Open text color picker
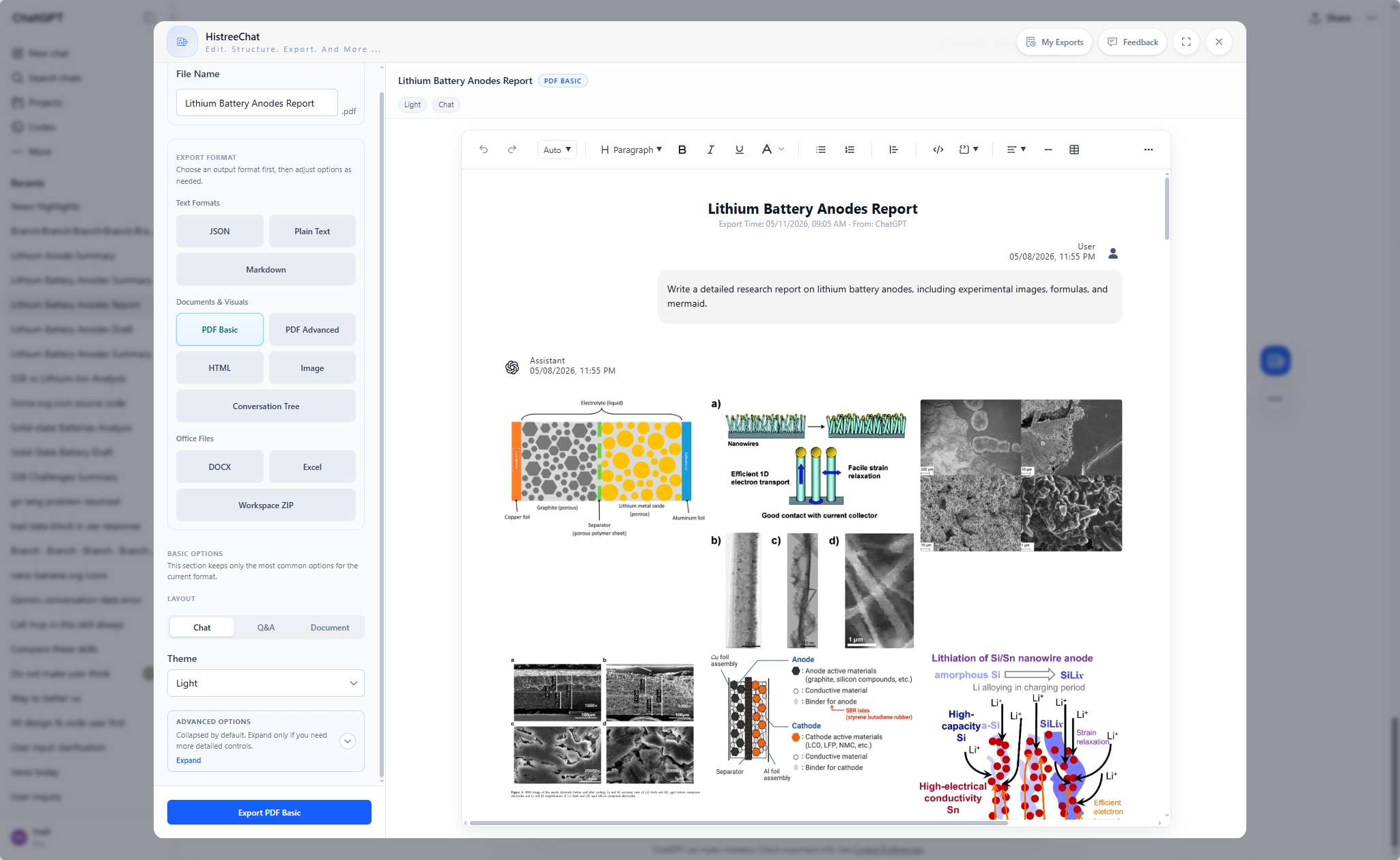1400x860 pixels. tap(773, 150)
